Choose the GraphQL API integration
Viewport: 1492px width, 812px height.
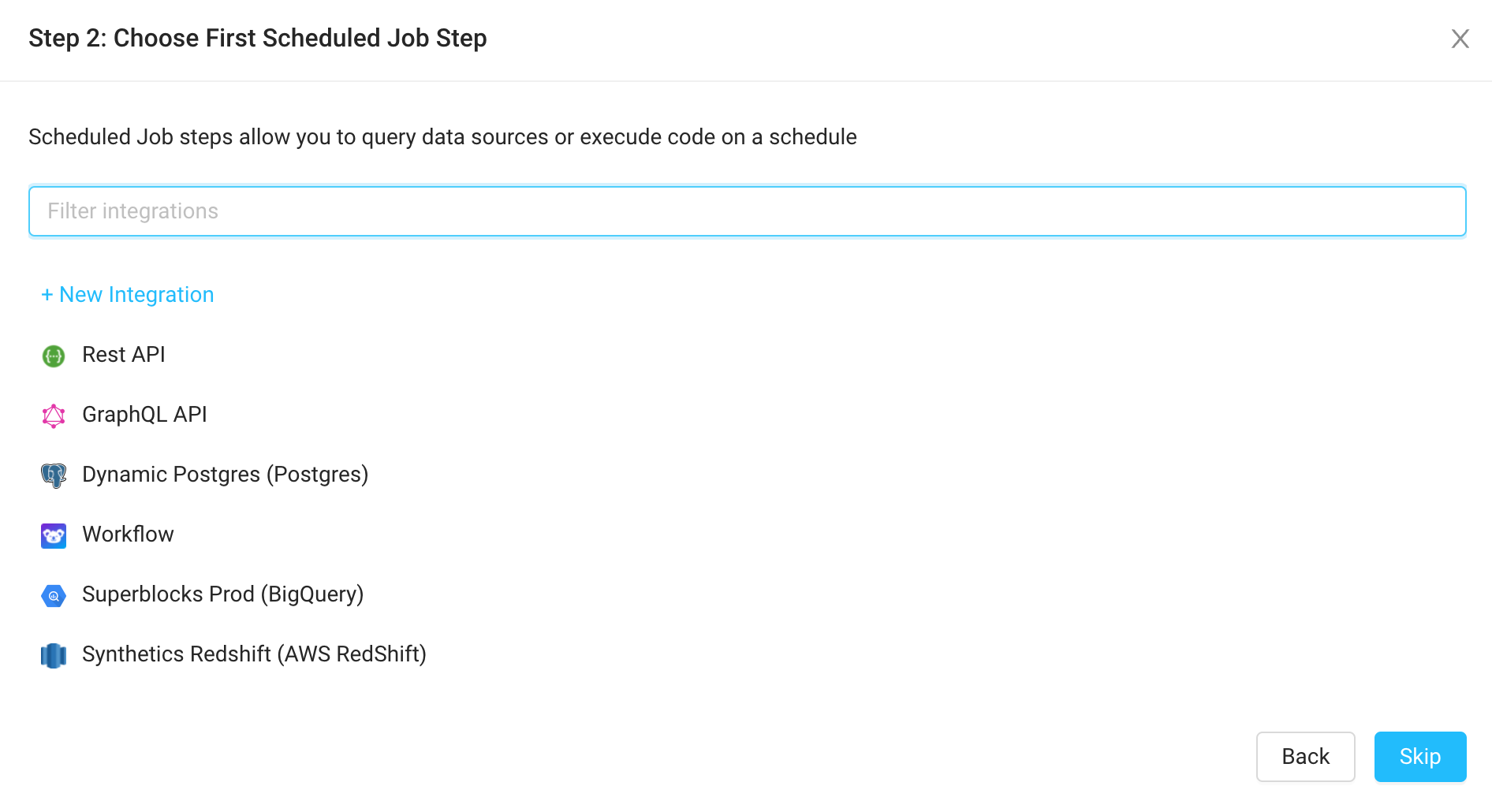click(144, 415)
